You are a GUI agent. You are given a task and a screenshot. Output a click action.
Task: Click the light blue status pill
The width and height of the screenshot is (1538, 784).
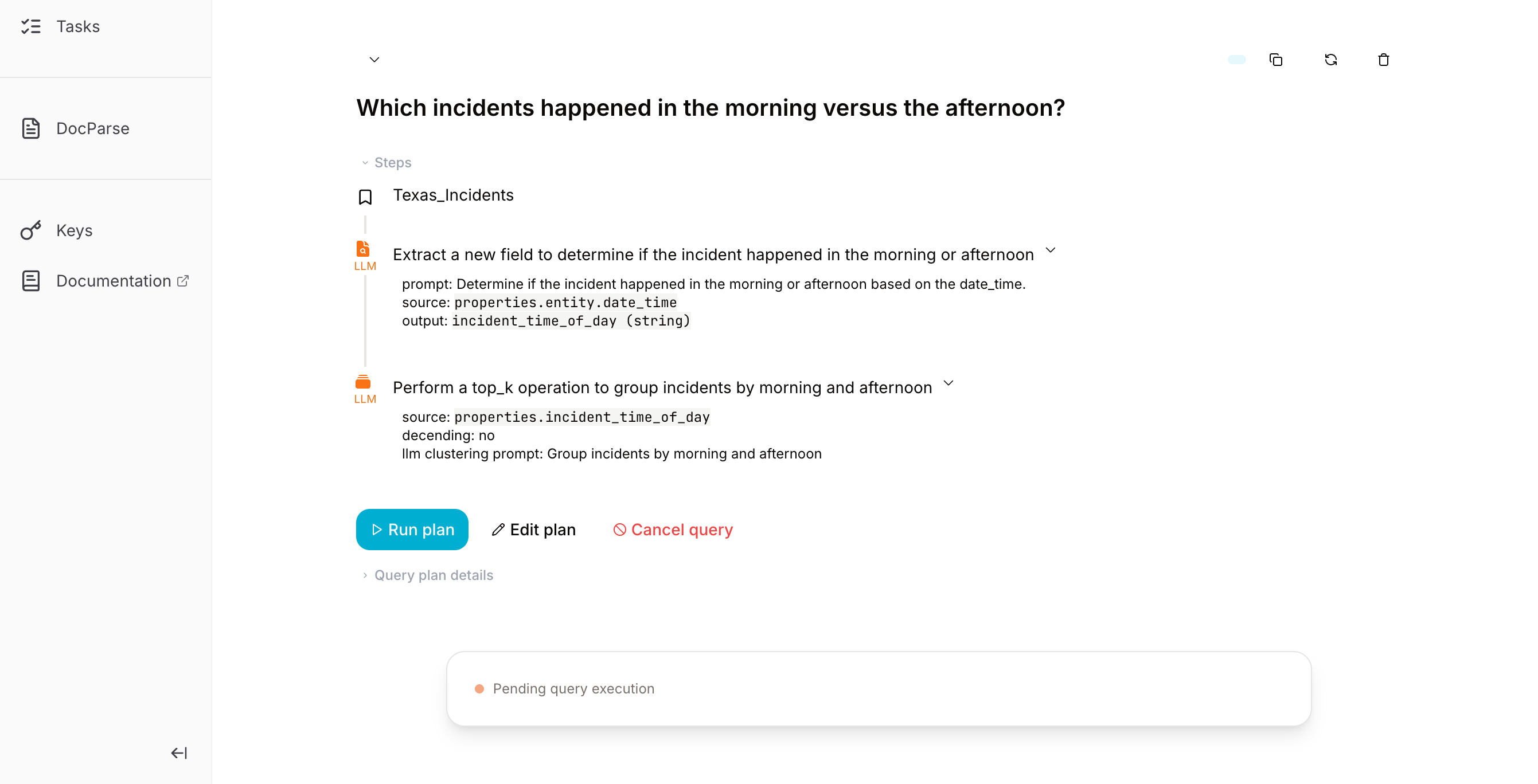(x=1236, y=60)
